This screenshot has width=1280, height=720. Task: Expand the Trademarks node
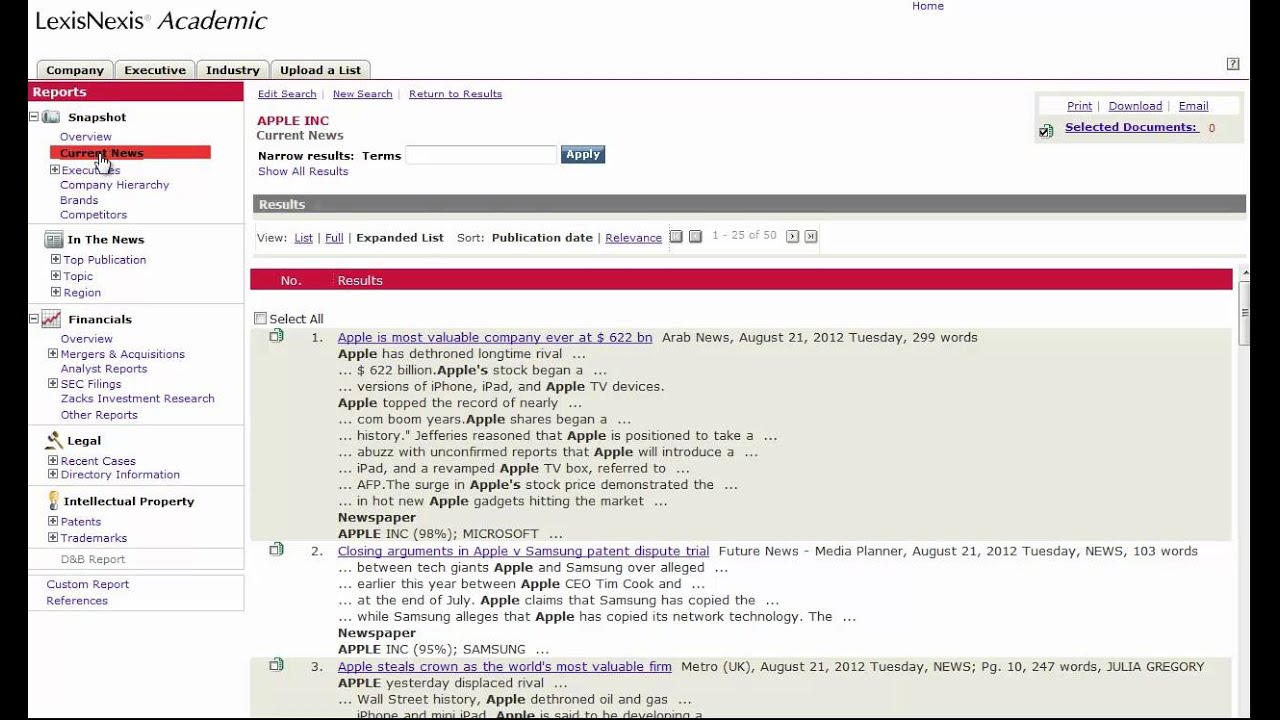tap(53, 537)
